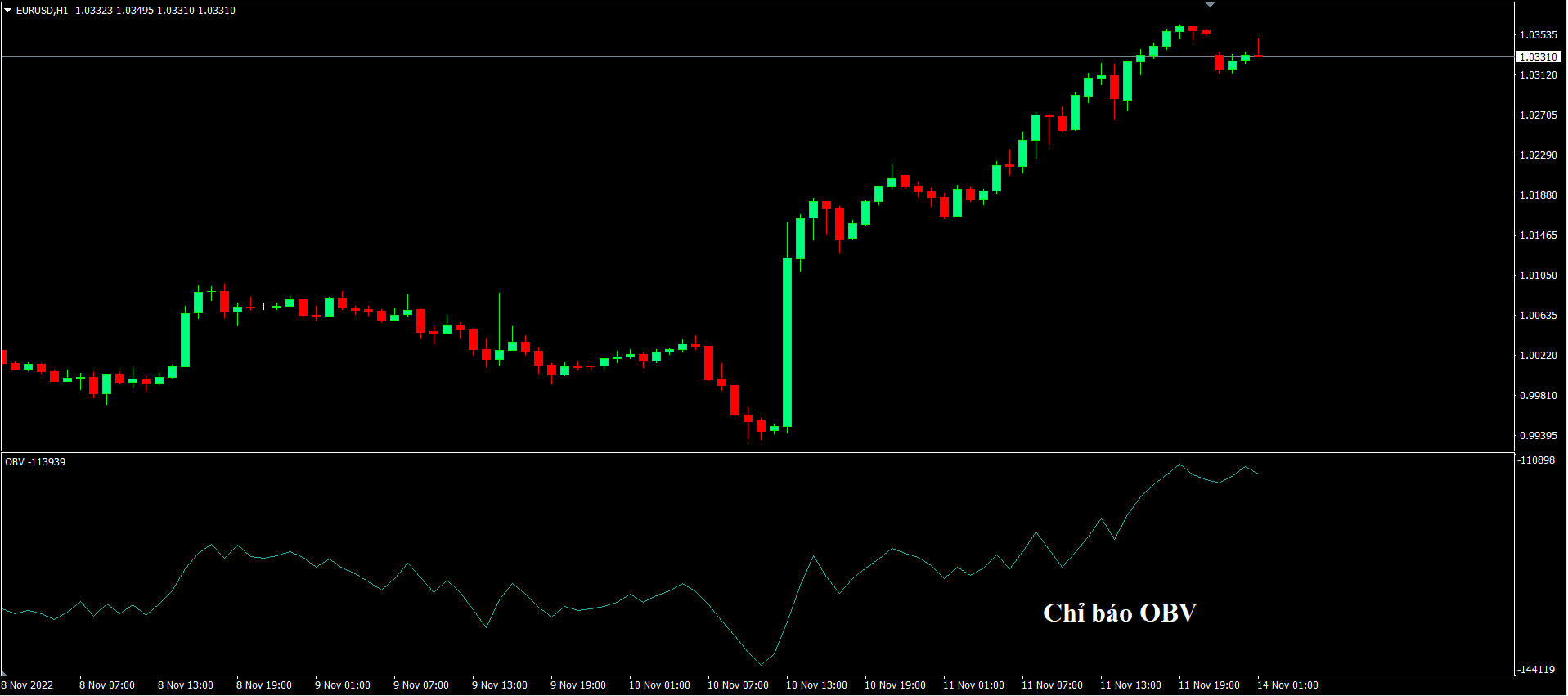Click the 1.00635 price scale label
The height and width of the screenshot is (696, 1568).
(1539, 316)
